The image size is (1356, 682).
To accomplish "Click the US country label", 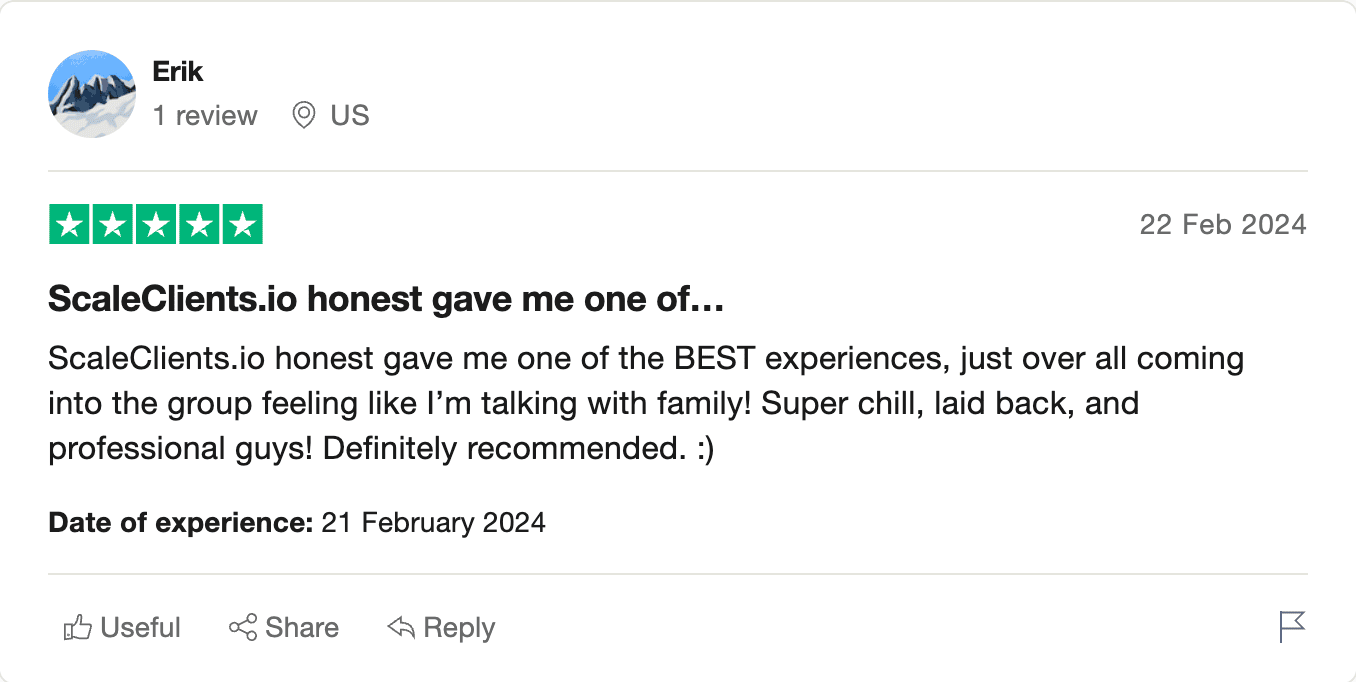I will pos(350,116).
